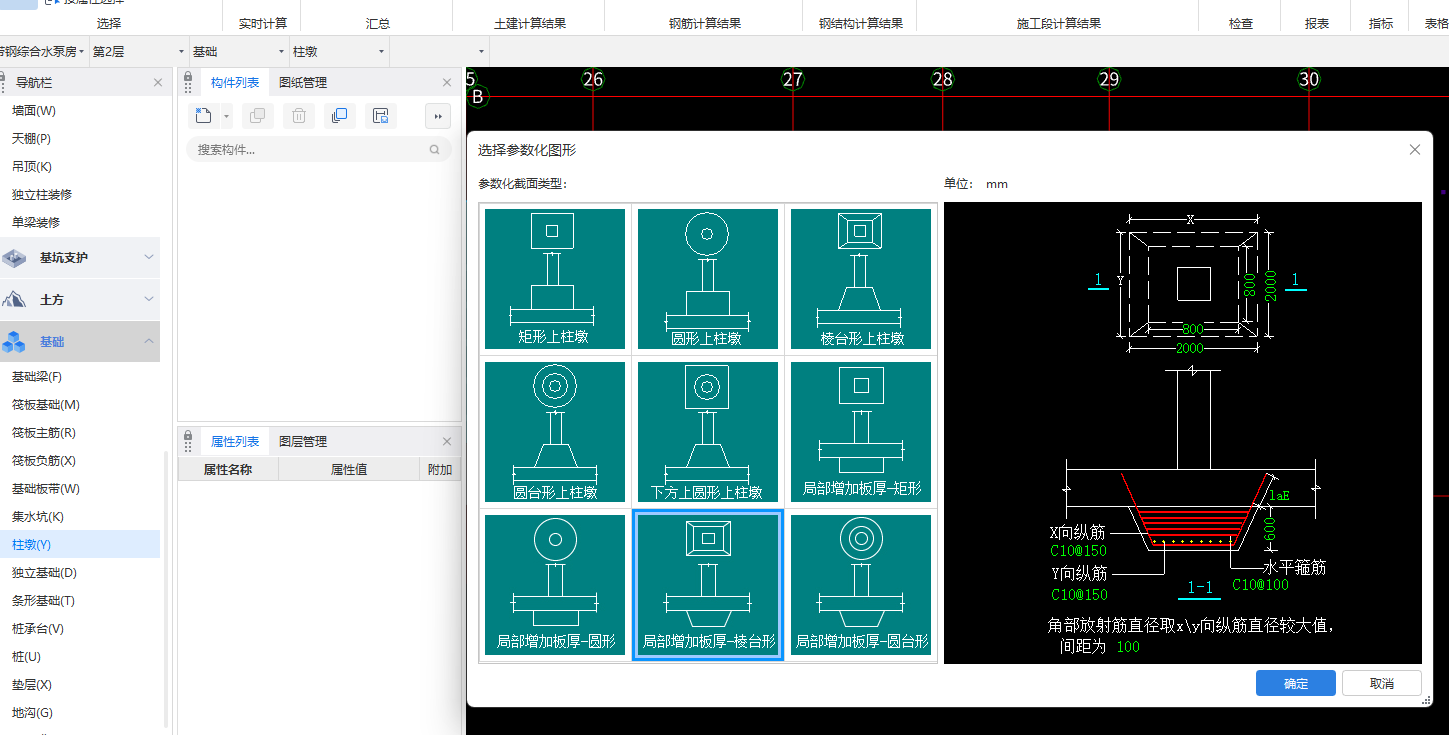Click the delete component trash icon

299,116
